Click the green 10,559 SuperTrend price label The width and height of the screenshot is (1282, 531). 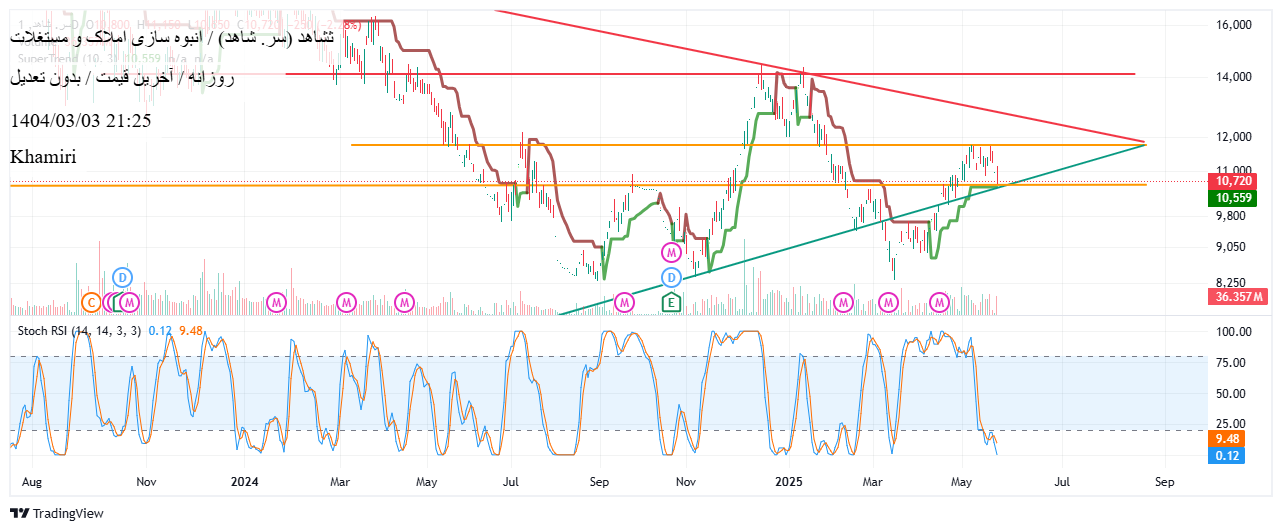1237,198
